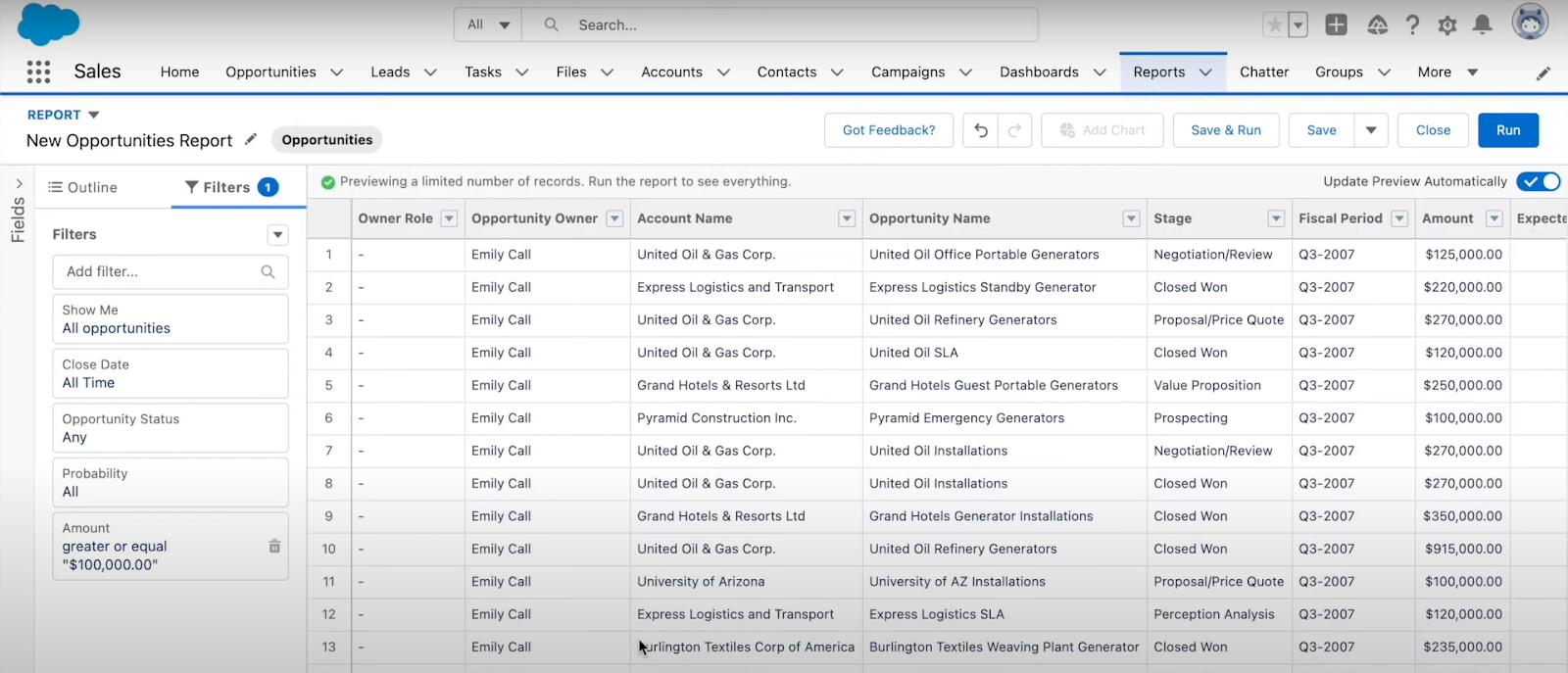Click the $915,000.00 amount cell
This screenshot has height=673, width=1568.
pyautogui.click(x=1463, y=549)
